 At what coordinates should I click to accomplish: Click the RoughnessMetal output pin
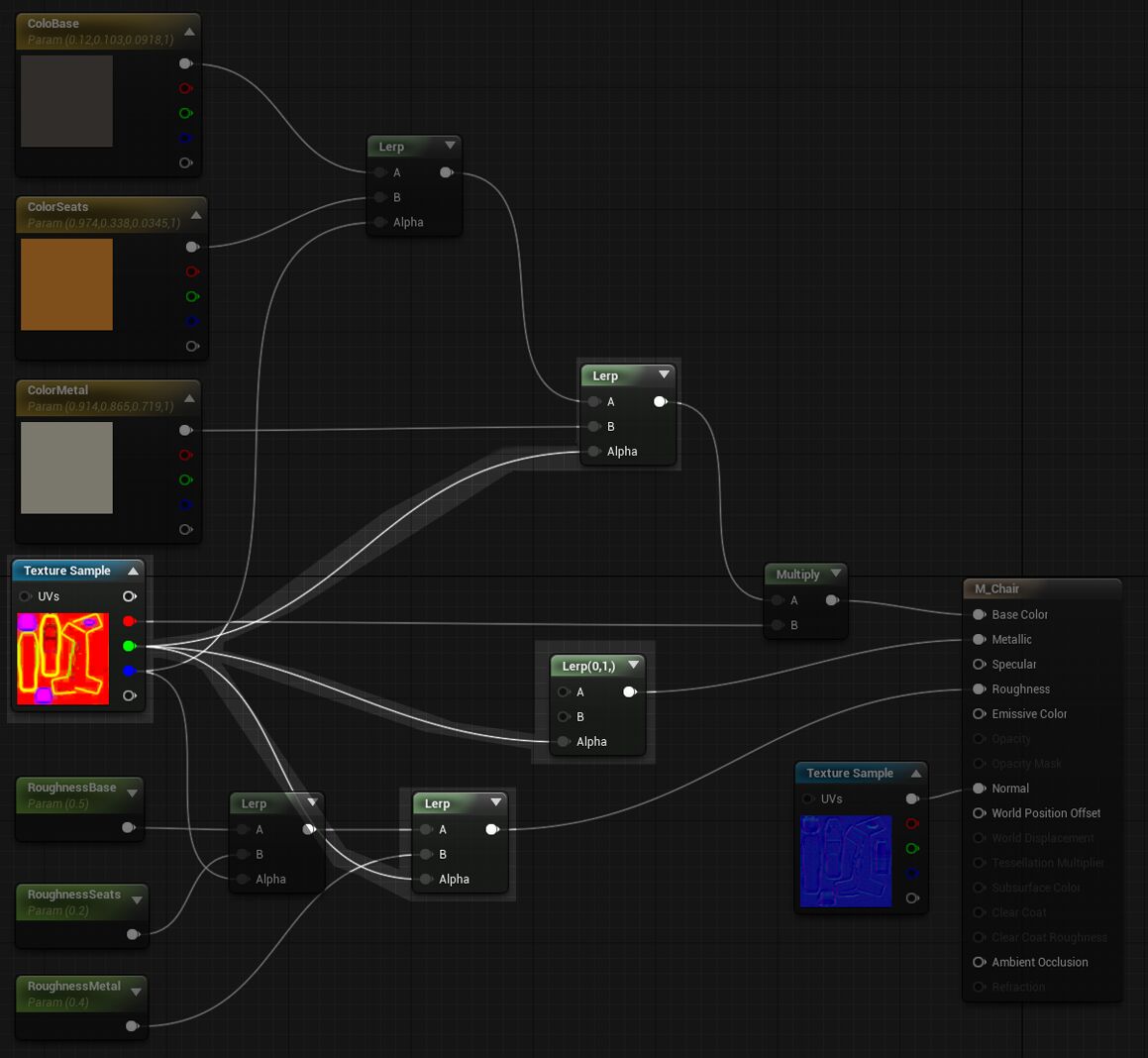tap(132, 1026)
